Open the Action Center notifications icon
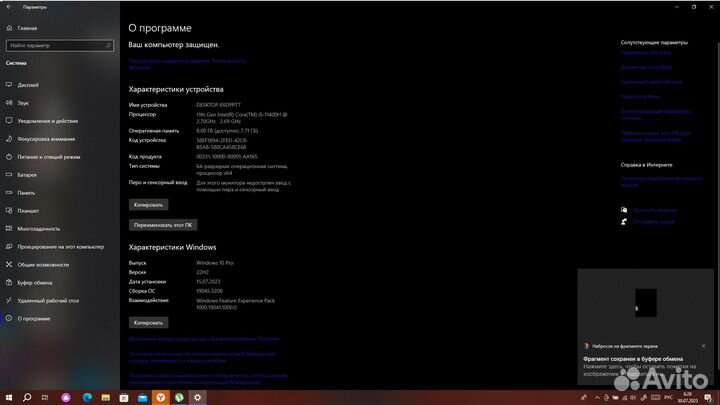The height and width of the screenshot is (405, 720). click(x=709, y=398)
